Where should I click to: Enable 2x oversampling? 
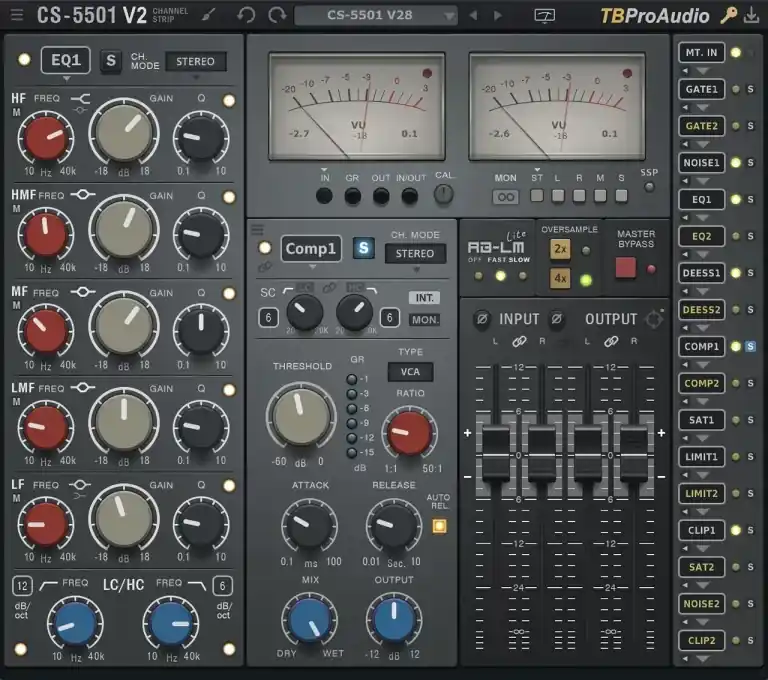click(x=560, y=249)
